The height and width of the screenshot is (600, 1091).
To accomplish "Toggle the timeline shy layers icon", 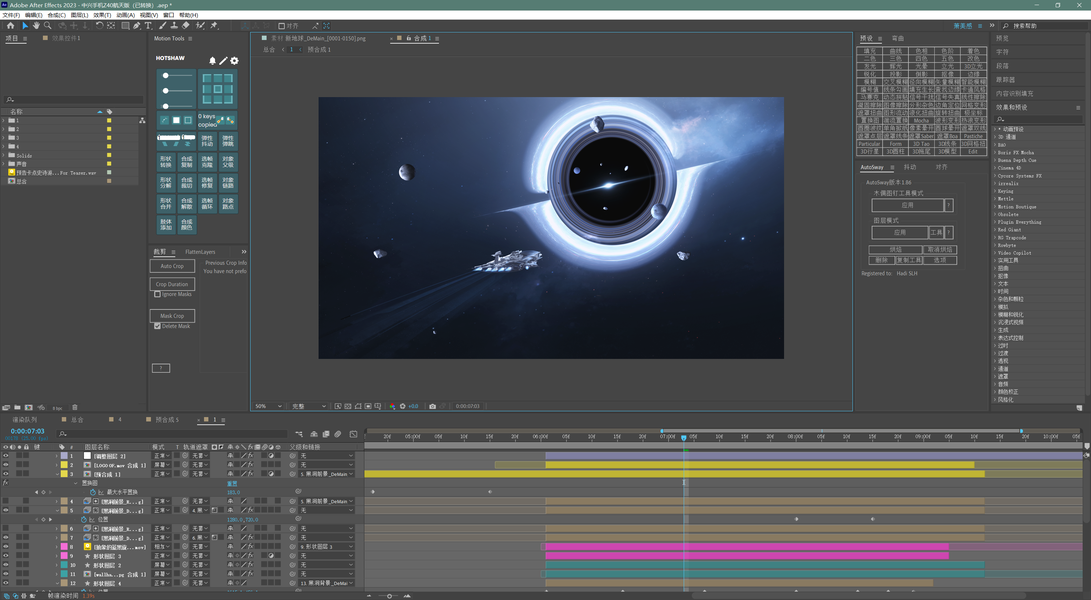I will 314,434.
